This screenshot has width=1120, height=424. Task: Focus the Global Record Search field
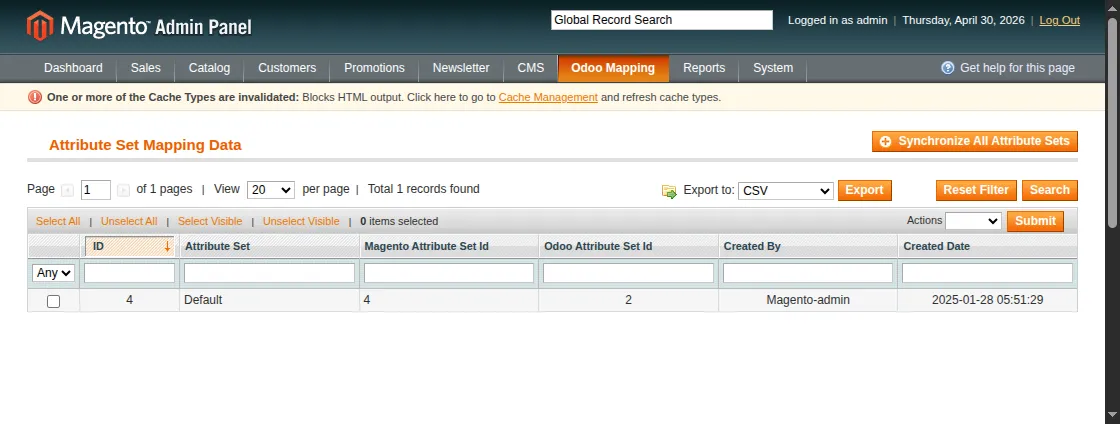coord(662,20)
